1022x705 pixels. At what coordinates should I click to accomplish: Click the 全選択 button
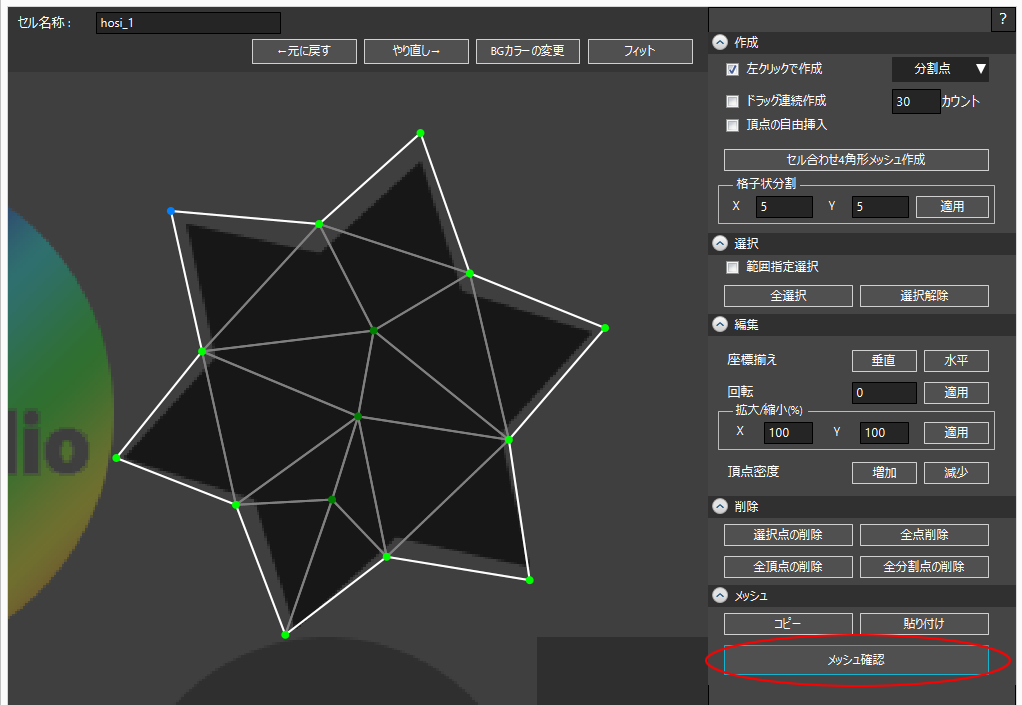(x=788, y=296)
